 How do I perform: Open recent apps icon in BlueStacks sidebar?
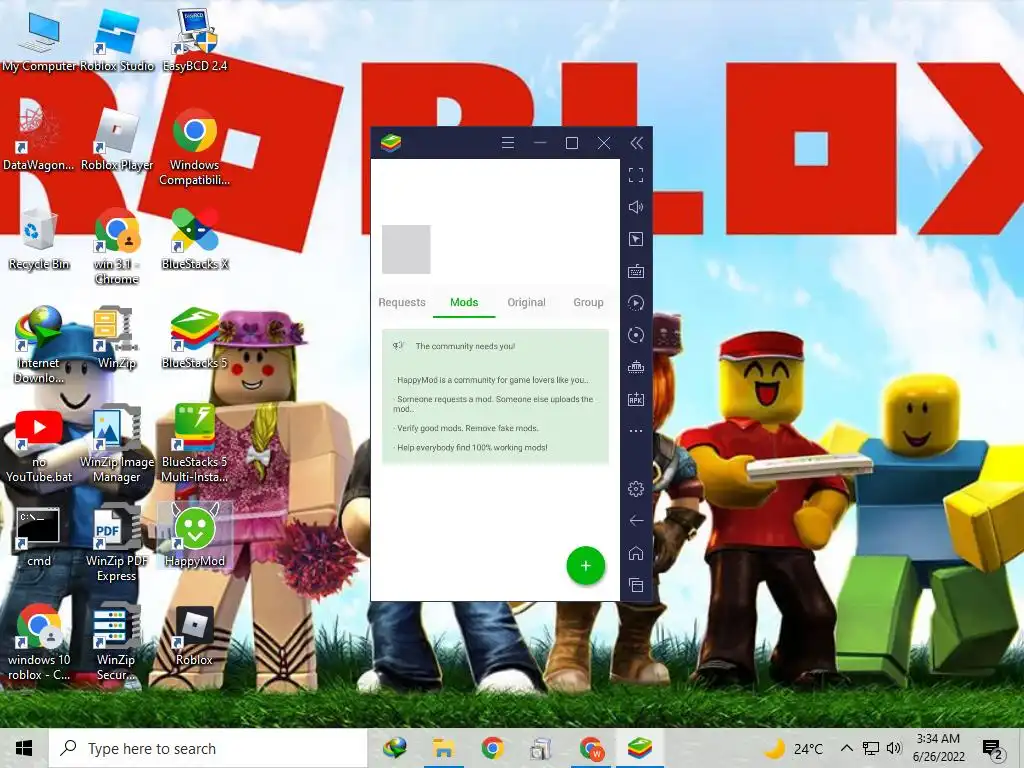(x=635, y=585)
